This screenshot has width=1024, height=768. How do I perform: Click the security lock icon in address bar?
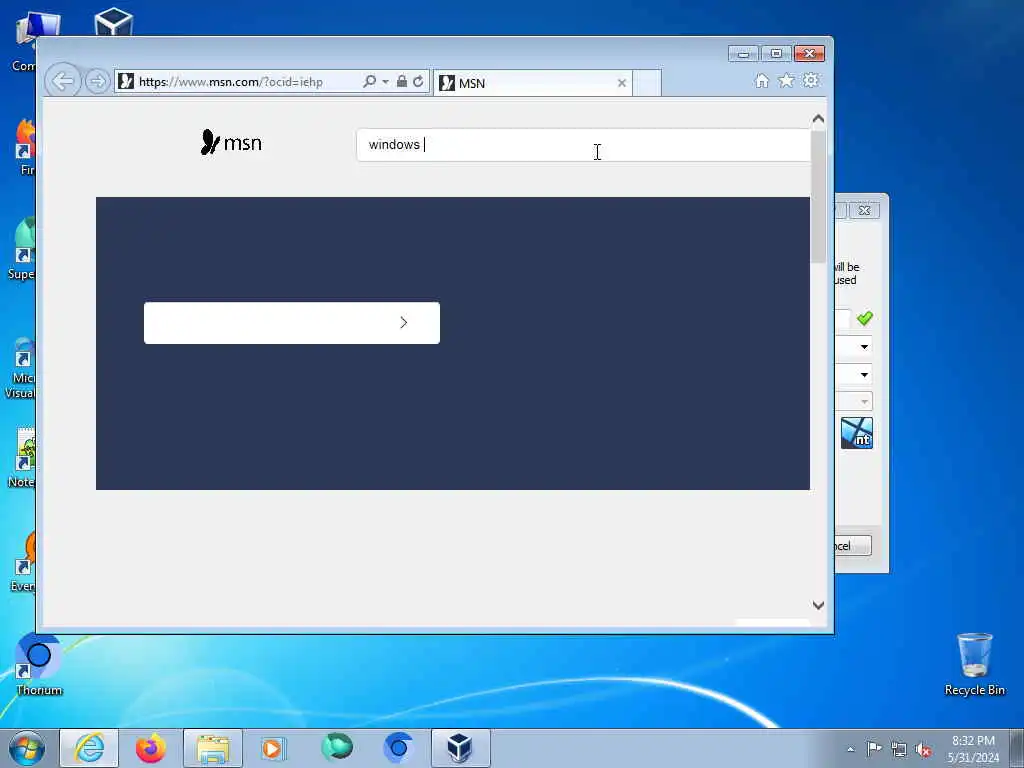[402, 82]
